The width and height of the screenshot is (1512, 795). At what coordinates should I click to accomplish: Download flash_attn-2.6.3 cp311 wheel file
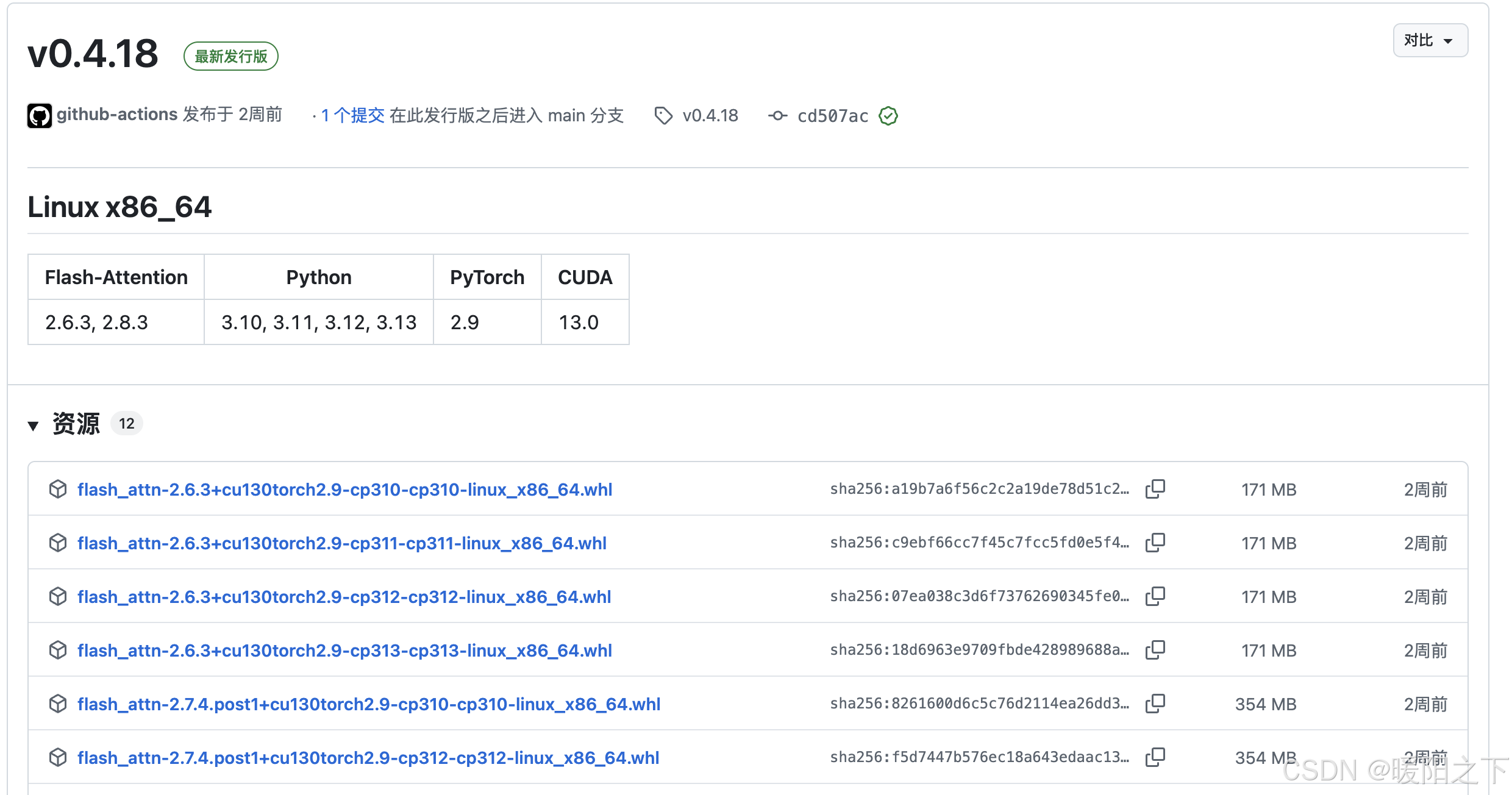(341, 543)
